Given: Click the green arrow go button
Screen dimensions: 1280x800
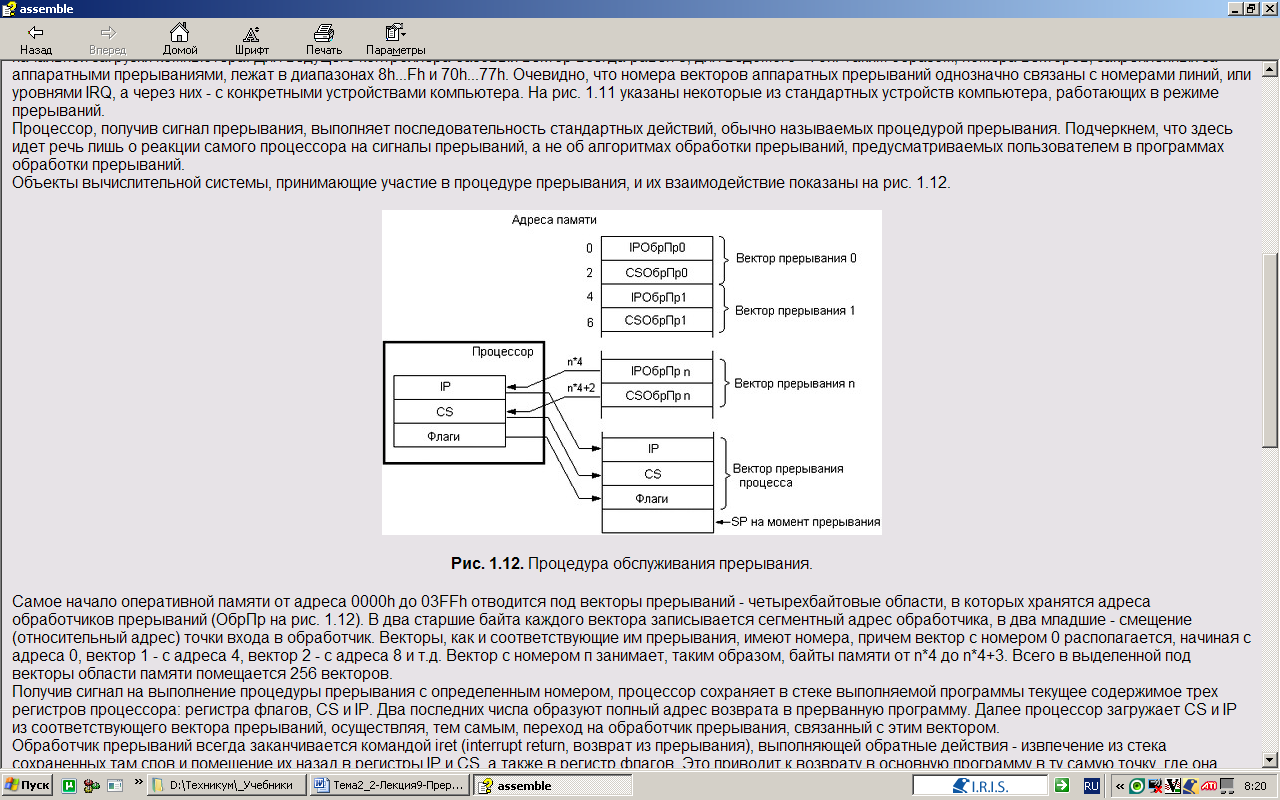Looking at the screenshot, I should pyautogui.click(x=1062, y=786).
